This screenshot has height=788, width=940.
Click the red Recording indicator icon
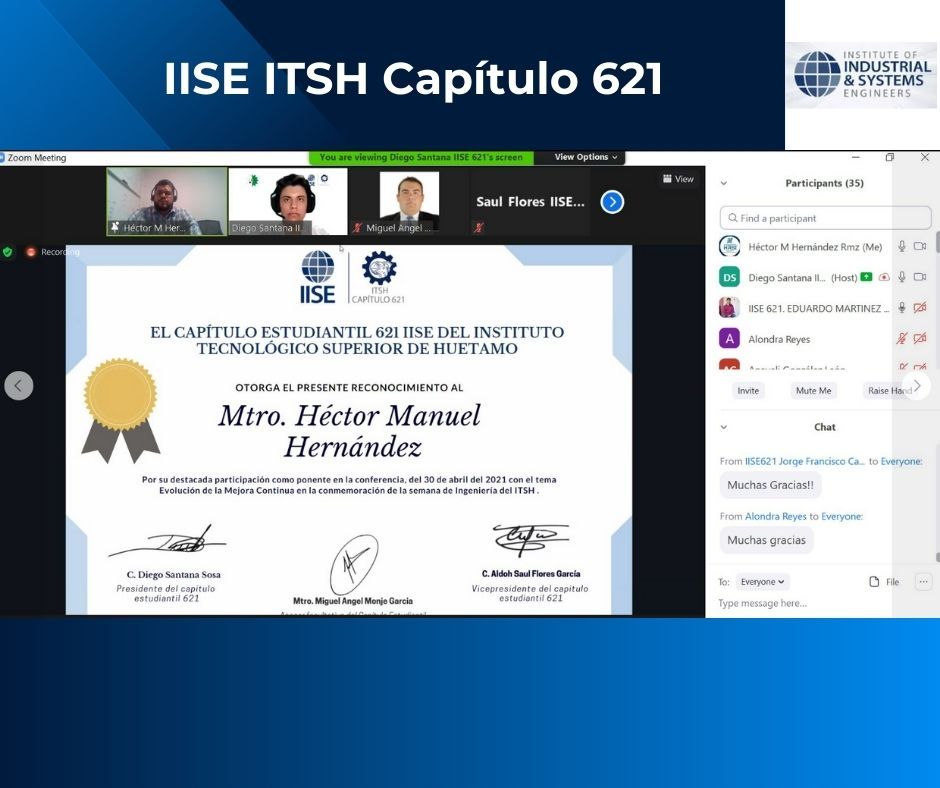coord(31,252)
